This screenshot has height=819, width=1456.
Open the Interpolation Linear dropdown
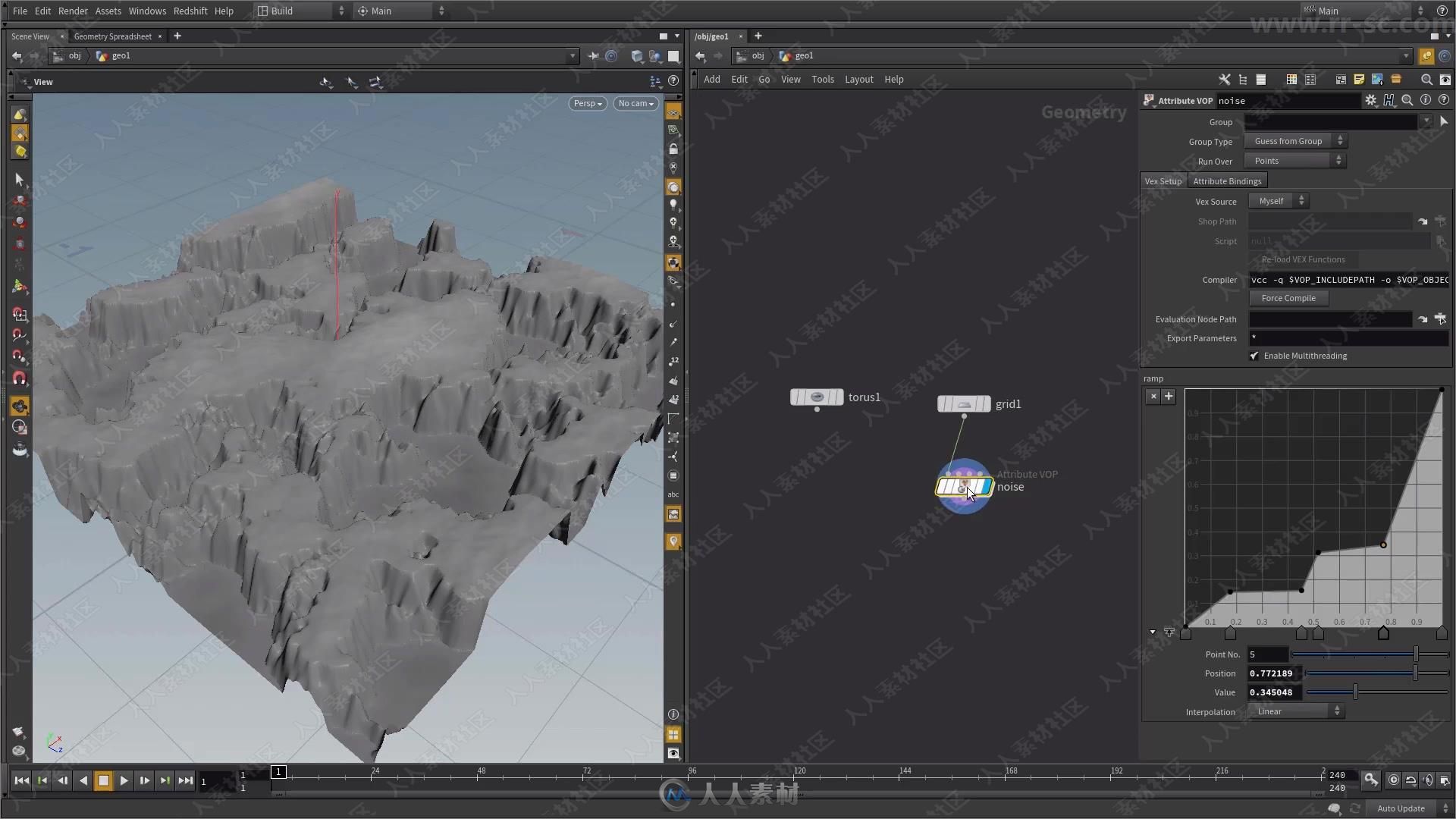[1295, 711]
